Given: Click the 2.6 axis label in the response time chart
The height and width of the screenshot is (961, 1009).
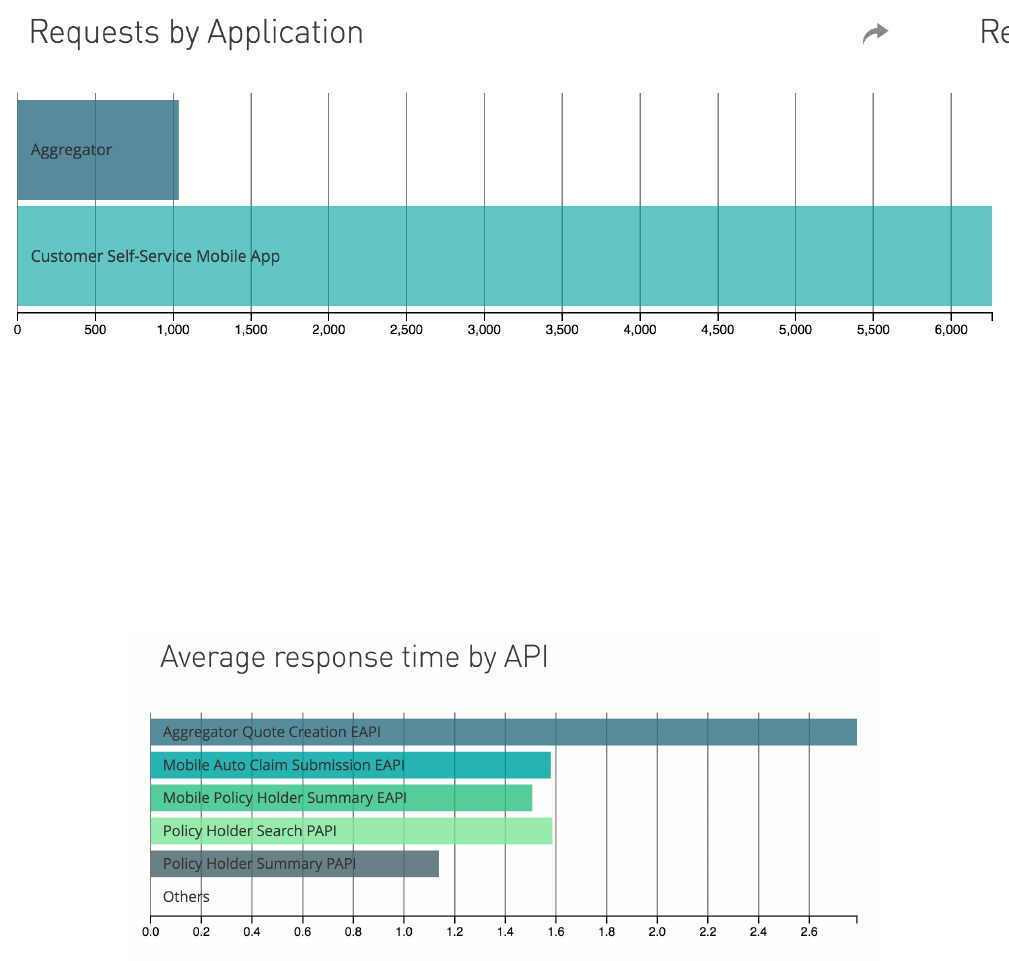Looking at the screenshot, I should point(809,931).
